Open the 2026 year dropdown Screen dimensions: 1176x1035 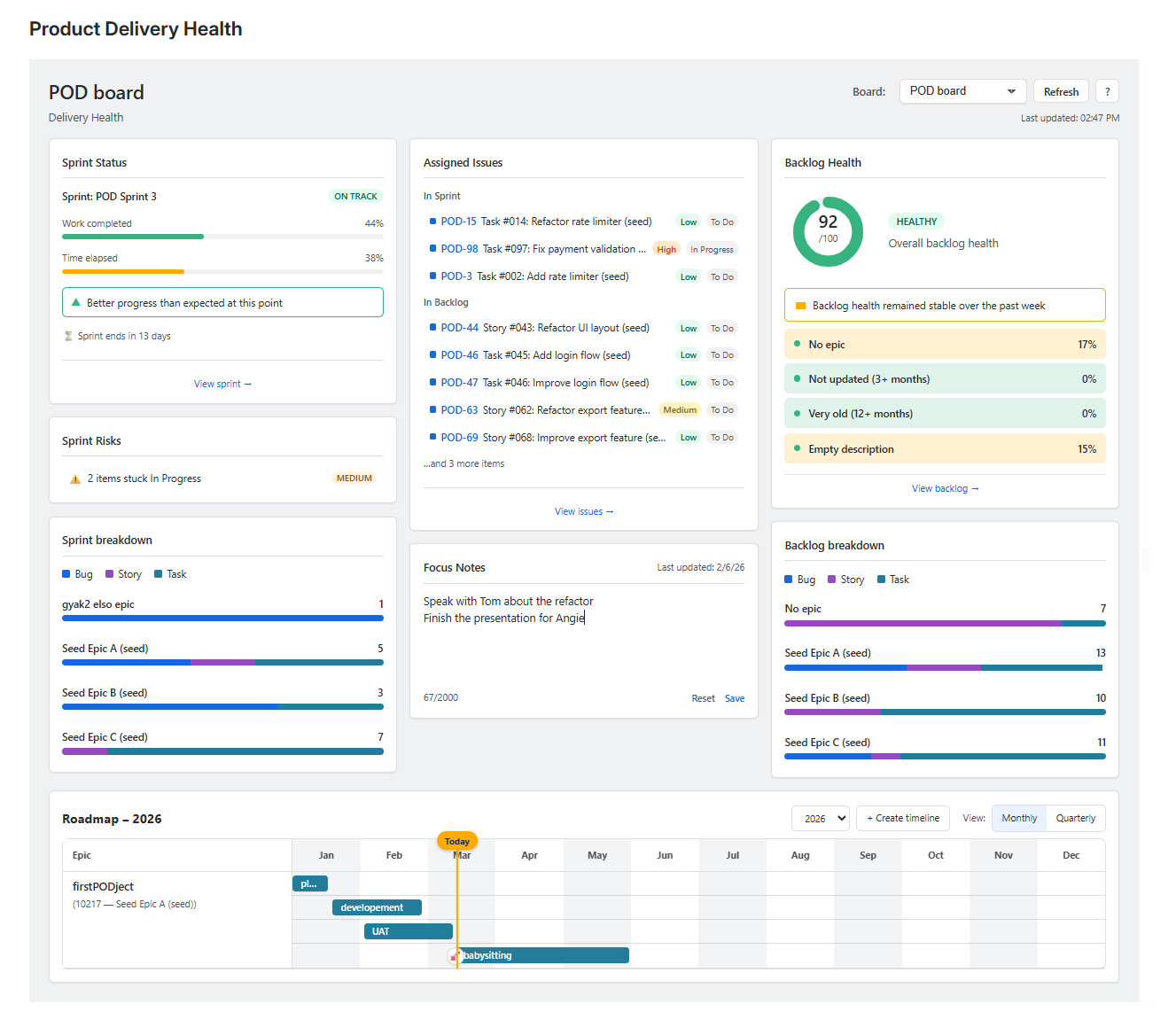(x=820, y=818)
